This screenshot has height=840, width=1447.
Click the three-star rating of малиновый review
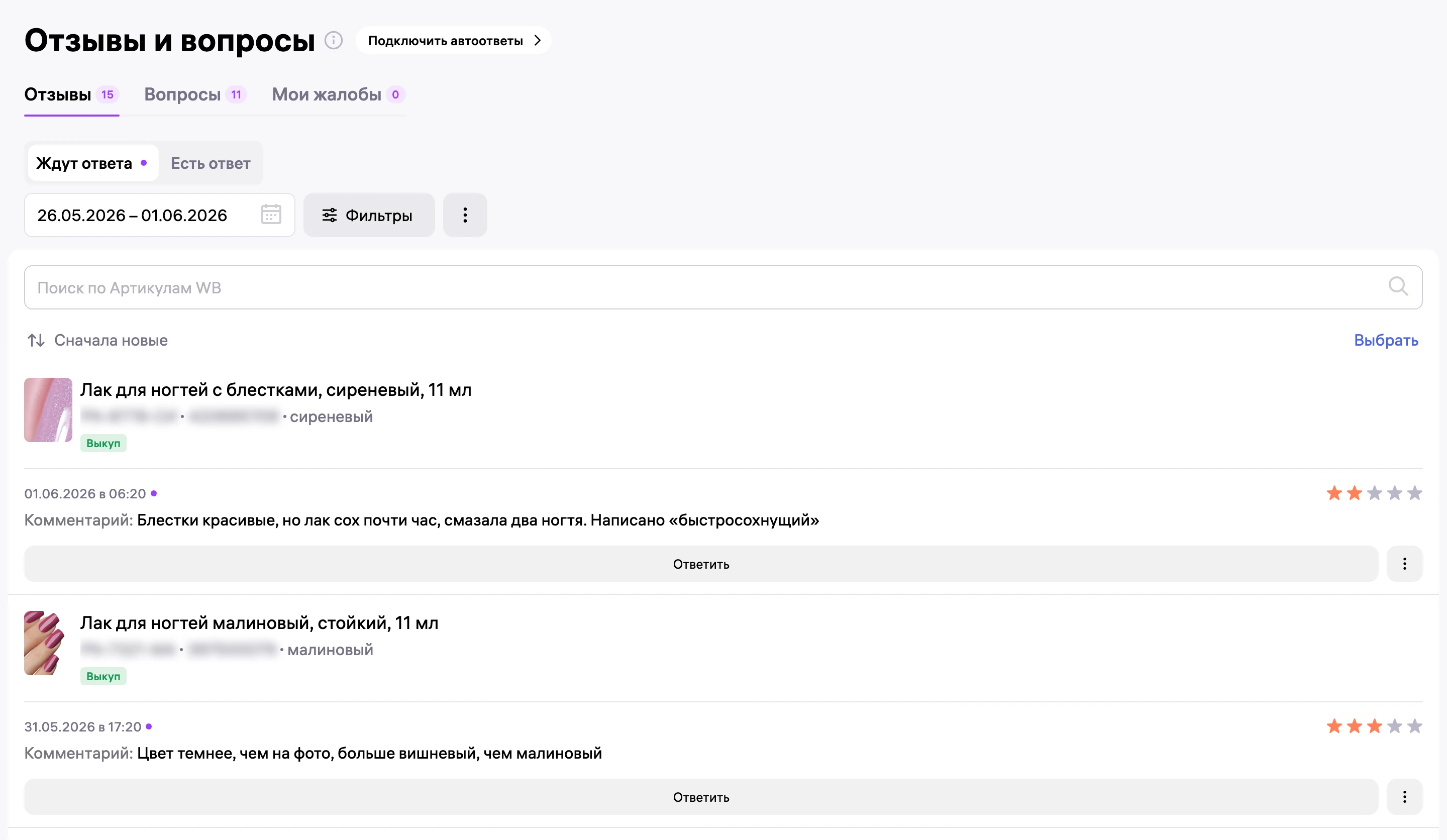tap(1374, 726)
